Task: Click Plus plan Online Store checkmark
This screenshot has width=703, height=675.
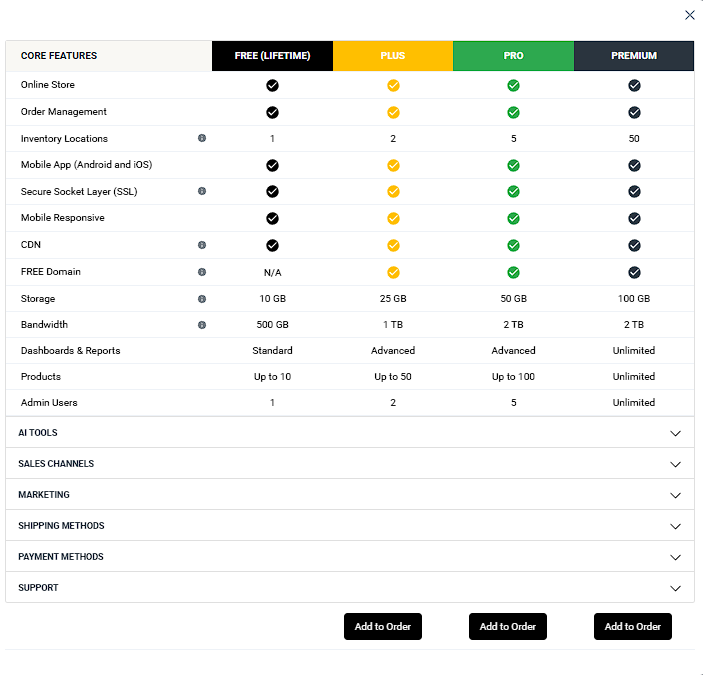Action: [393, 85]
